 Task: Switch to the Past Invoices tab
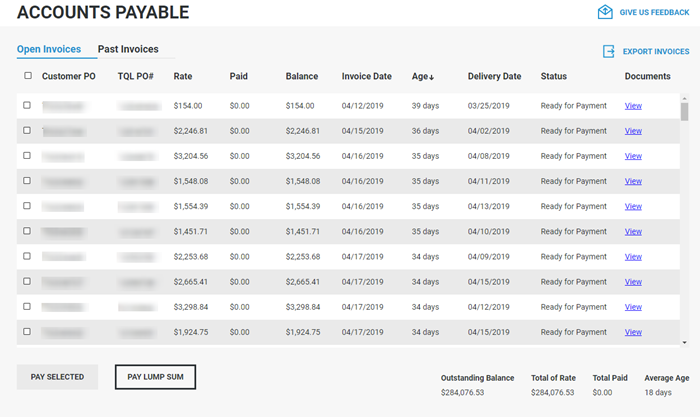pos(128,49)
